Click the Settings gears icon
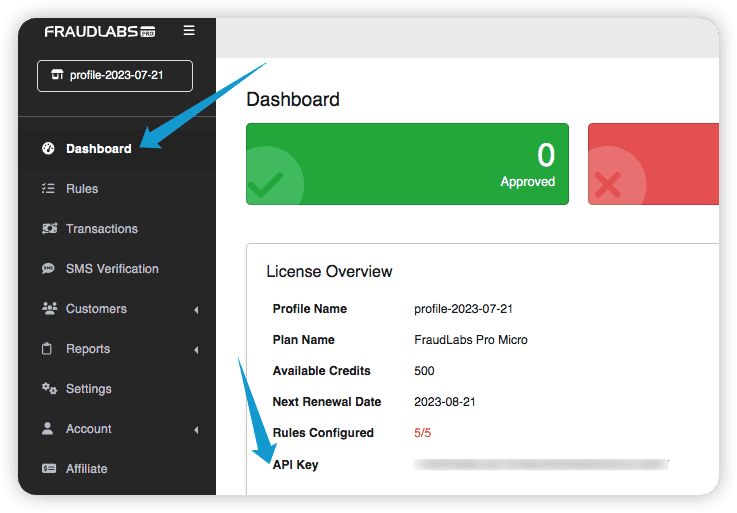 (x=49, y=388)
